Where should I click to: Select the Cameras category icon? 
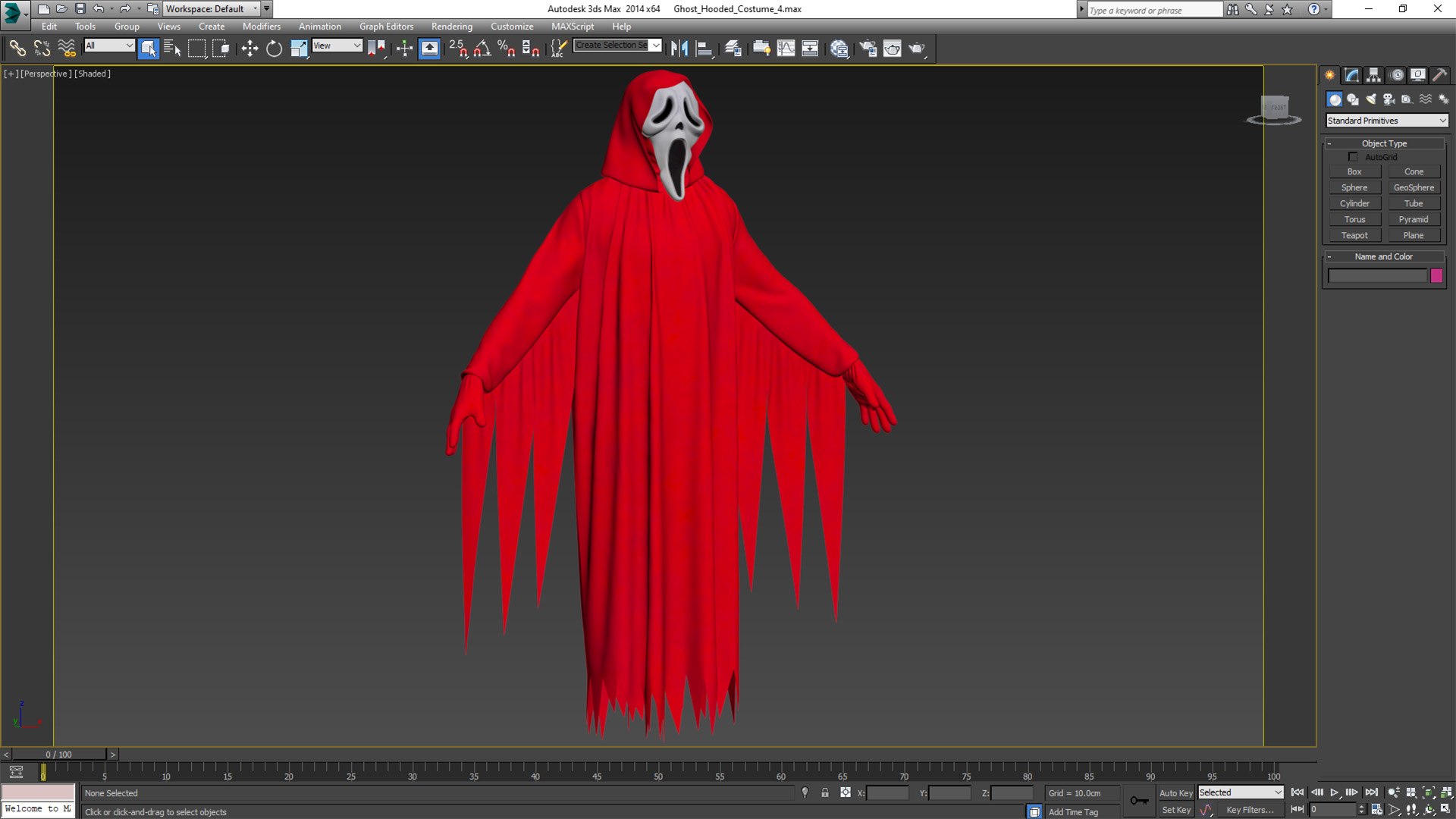[1389, 99]
